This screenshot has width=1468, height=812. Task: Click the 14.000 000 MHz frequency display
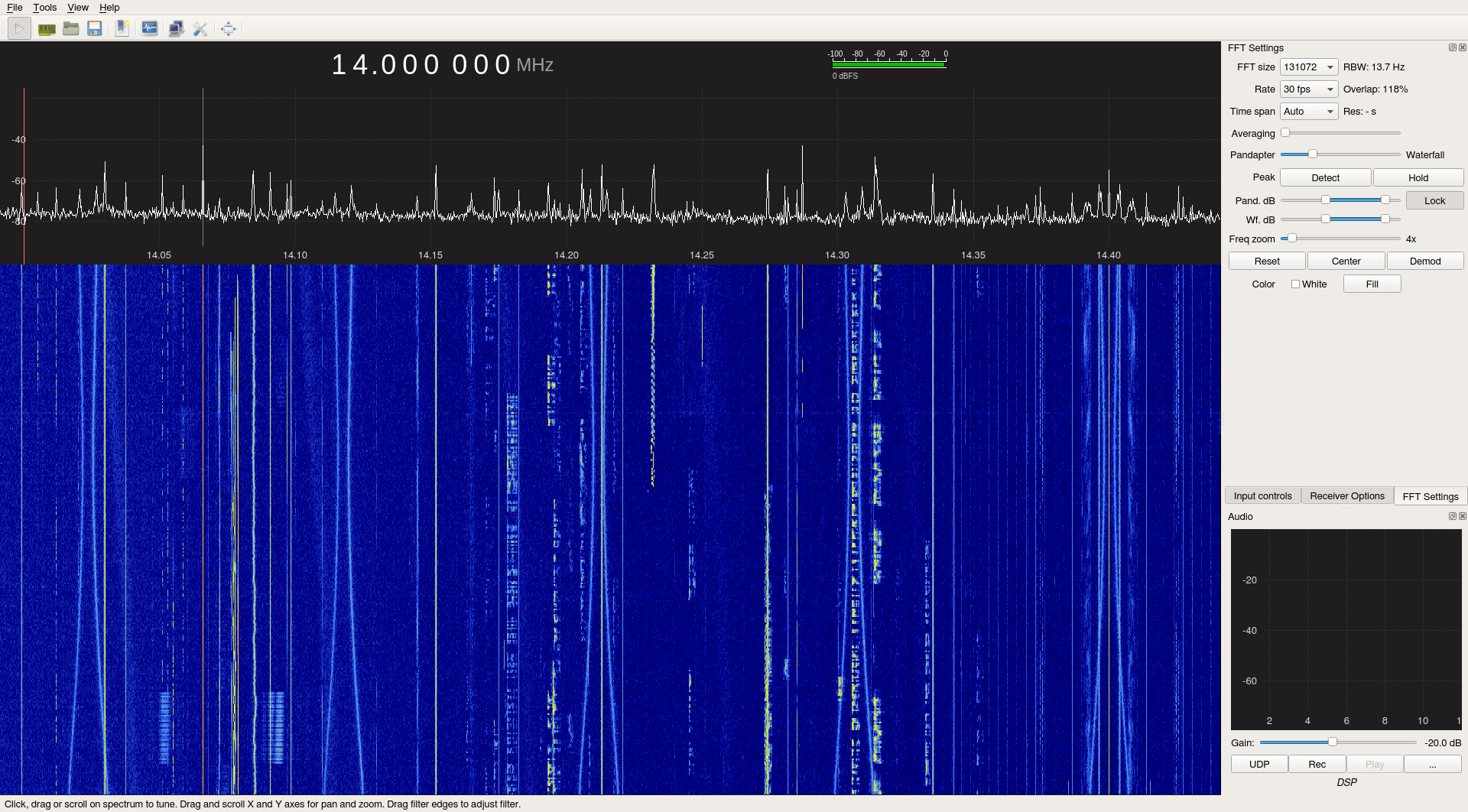(x=442, y=64)
